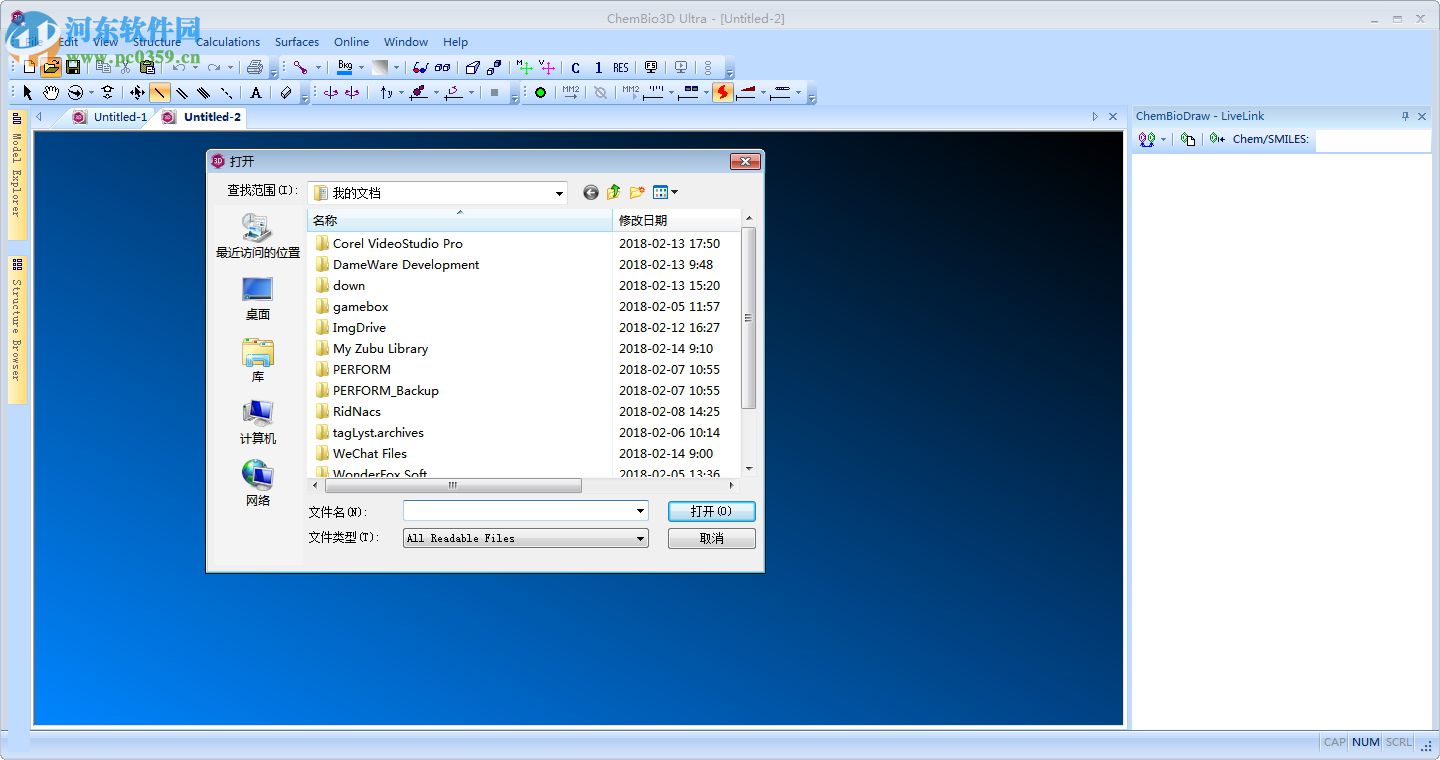Click the green circle run calculation icon
The width and height of the screenshot is (1440, 760).
(x=540, y=93)
